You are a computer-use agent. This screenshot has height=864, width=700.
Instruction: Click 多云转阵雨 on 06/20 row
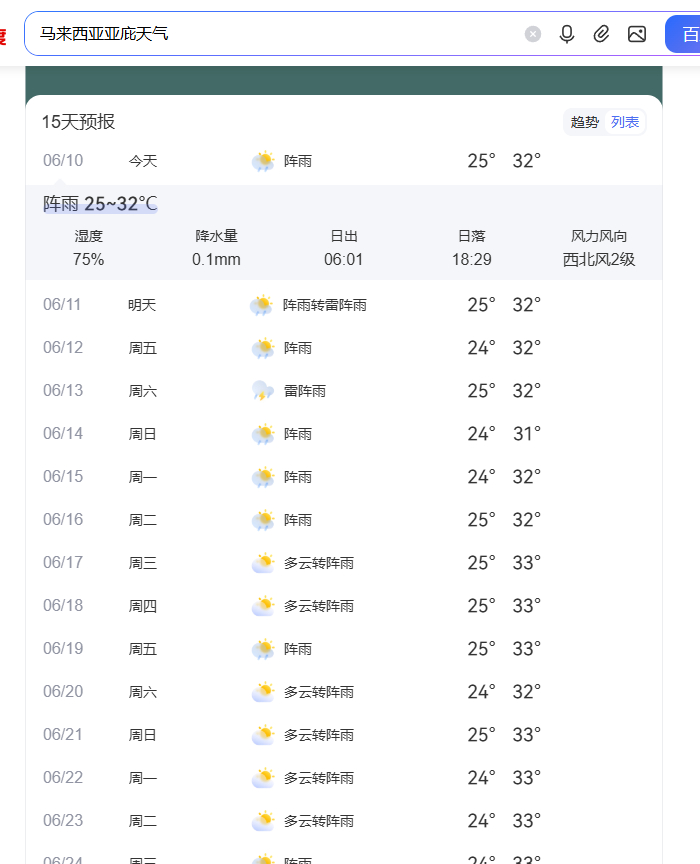(x=319, y=692)
